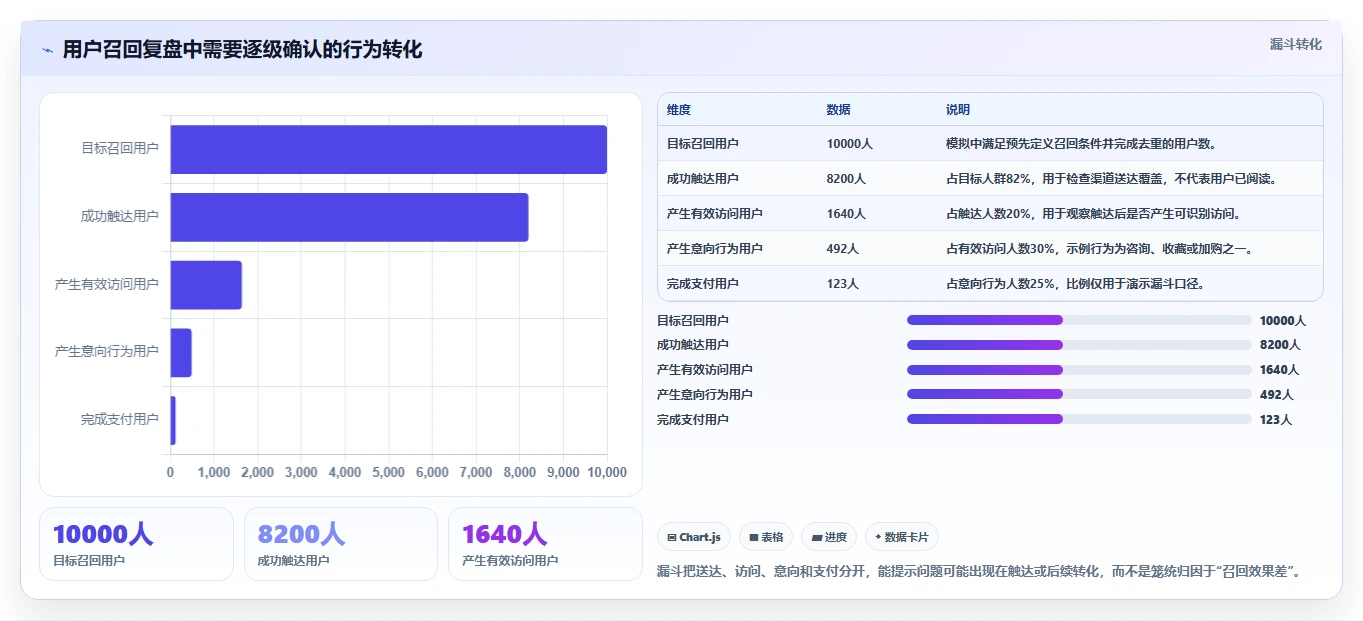This screenshot has width=1363, height=621.
Task: Click the 目标召回用户 bar in the chart
Action: tap(388, 149)
